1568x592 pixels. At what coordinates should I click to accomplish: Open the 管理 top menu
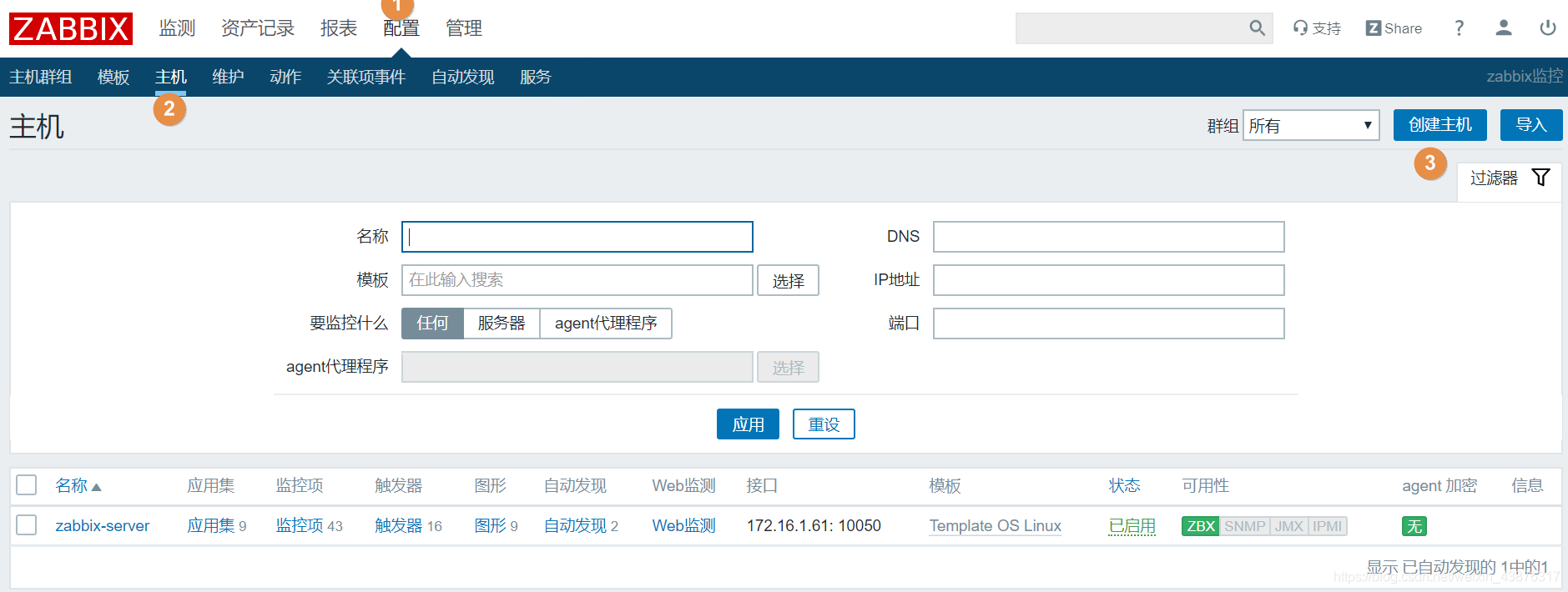464,28
